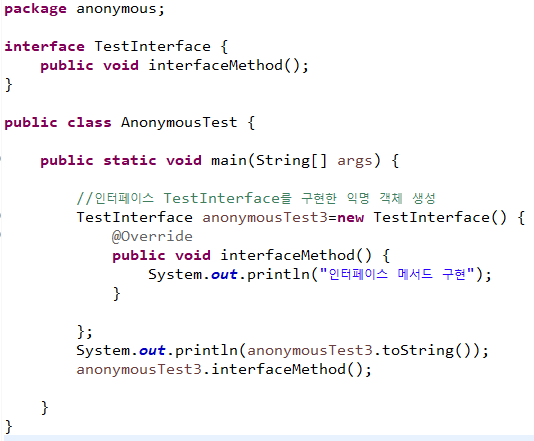This screenshot has width=534, height=441.
Task: Click 'anonymousTest3' inside the println argument
Action: 310,350
